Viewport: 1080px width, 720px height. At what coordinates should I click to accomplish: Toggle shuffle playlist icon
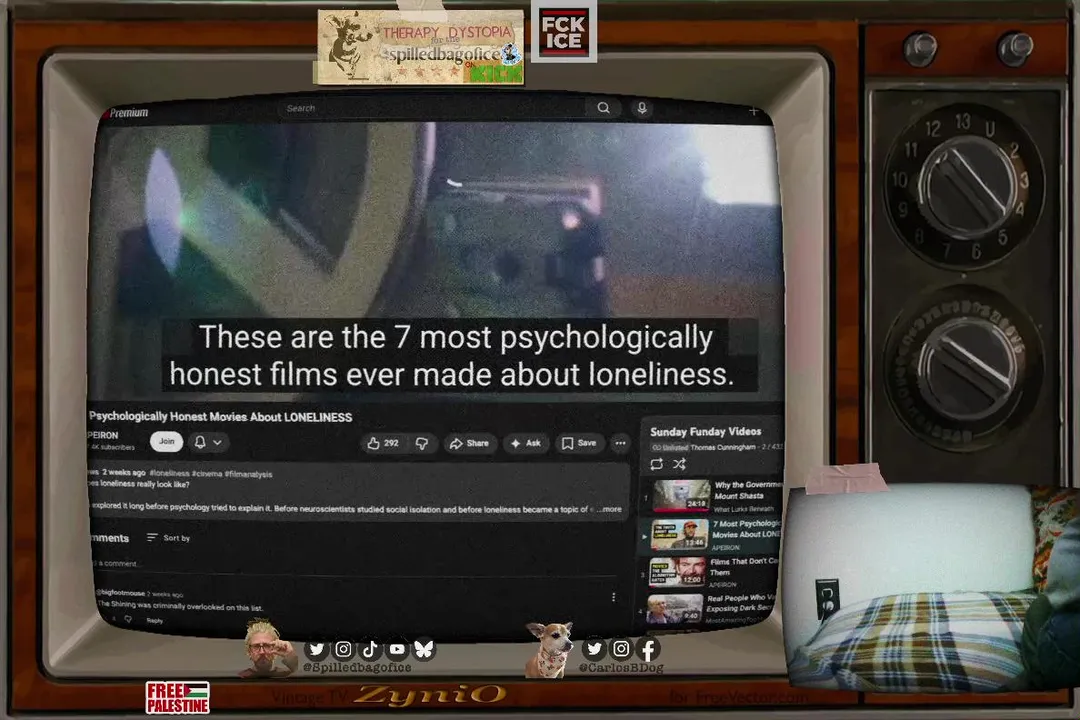point(679,464)
